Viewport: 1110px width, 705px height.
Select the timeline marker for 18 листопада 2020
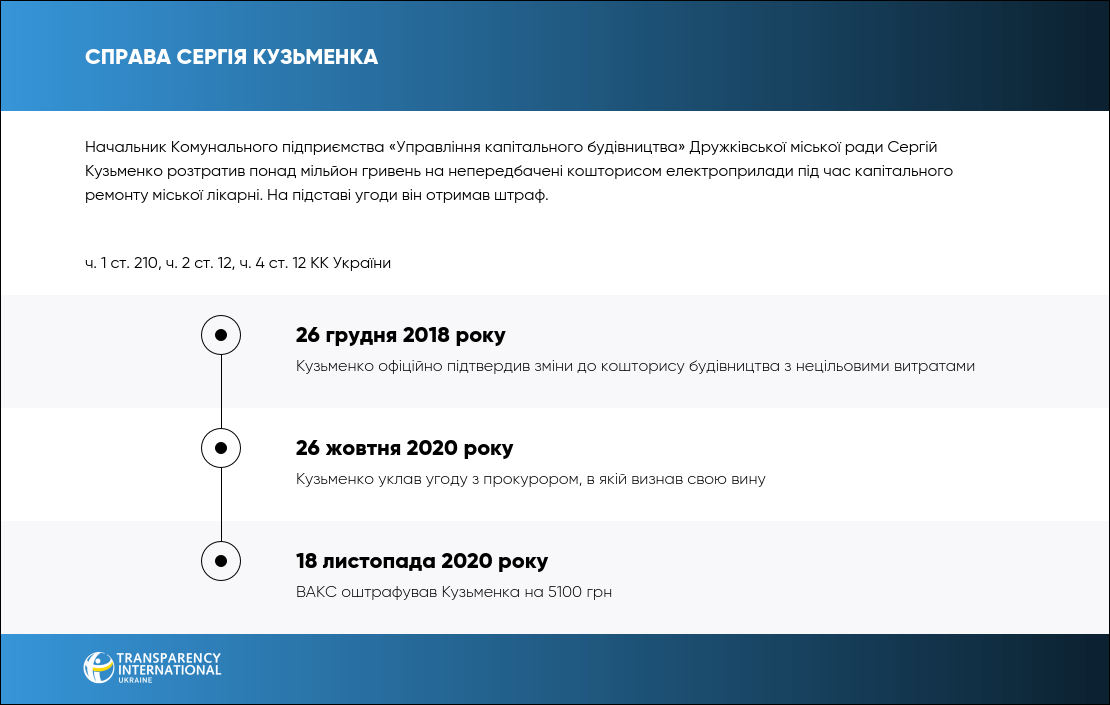(221, 560)
